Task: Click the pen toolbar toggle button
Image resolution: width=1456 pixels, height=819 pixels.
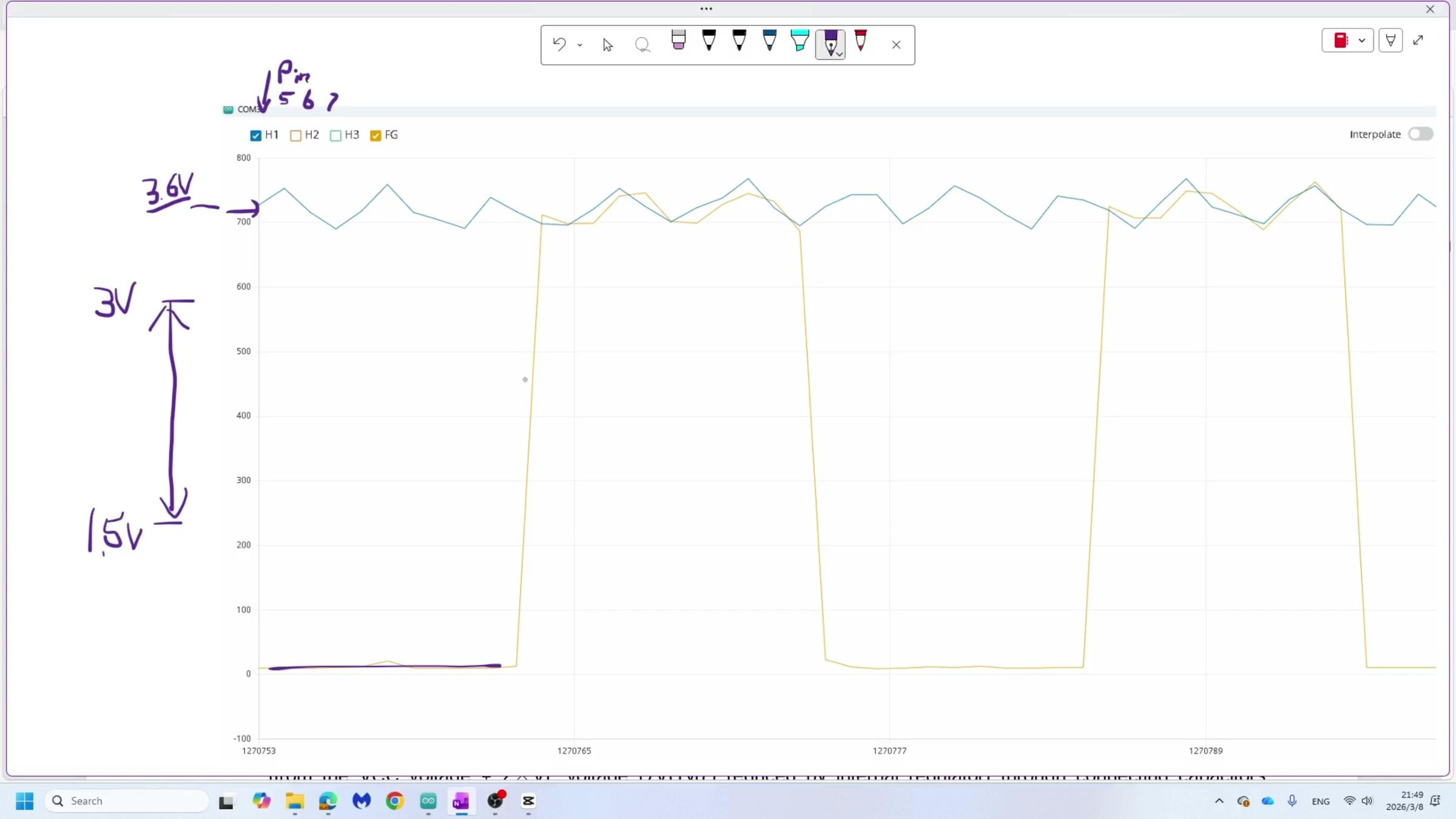Action: pyautogui.click(x=1390, y=41)
